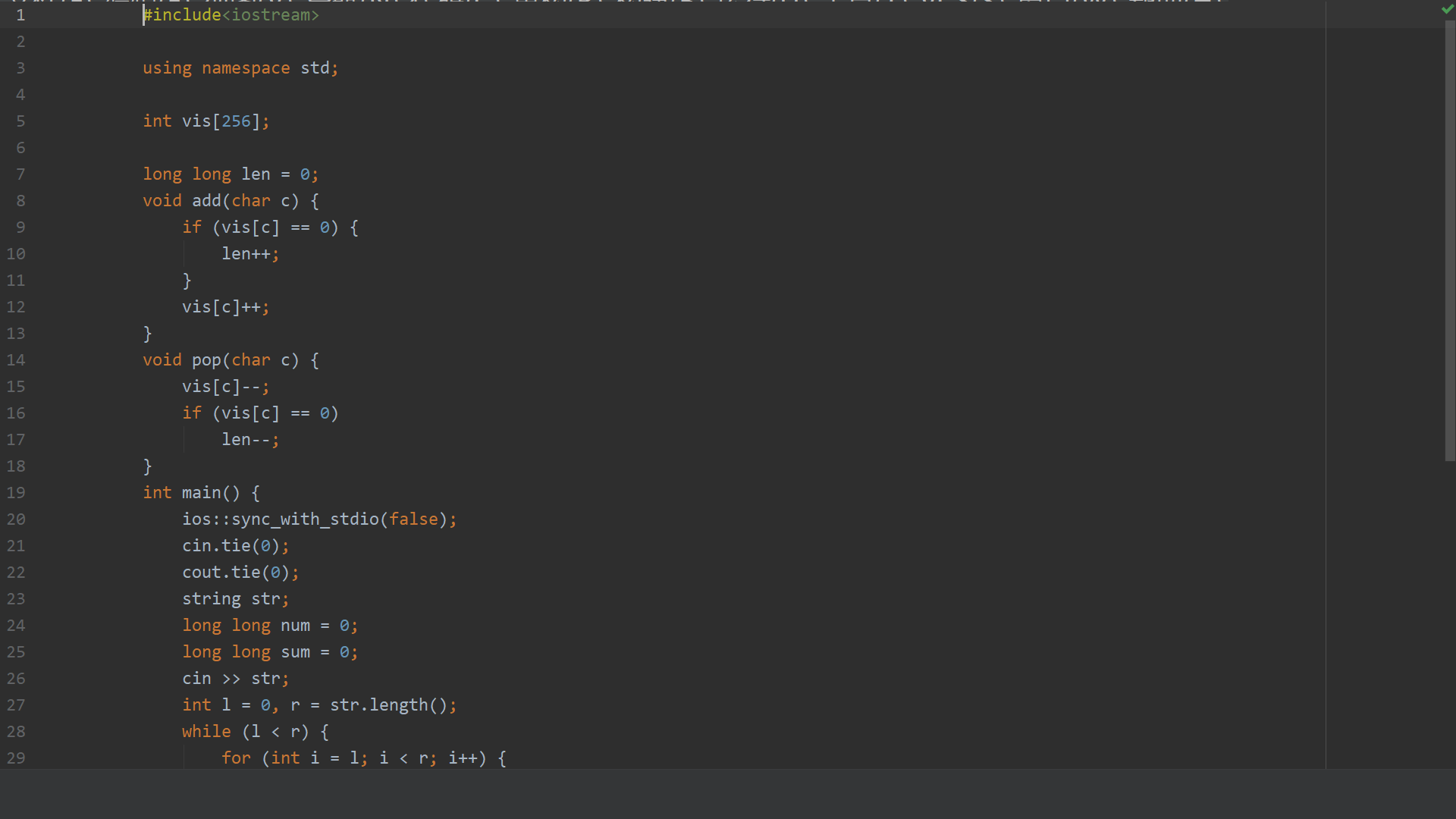Click 'int vis[256];' declaration
The height and width of the screenshot is (819, 1456).
pos(206,121)
